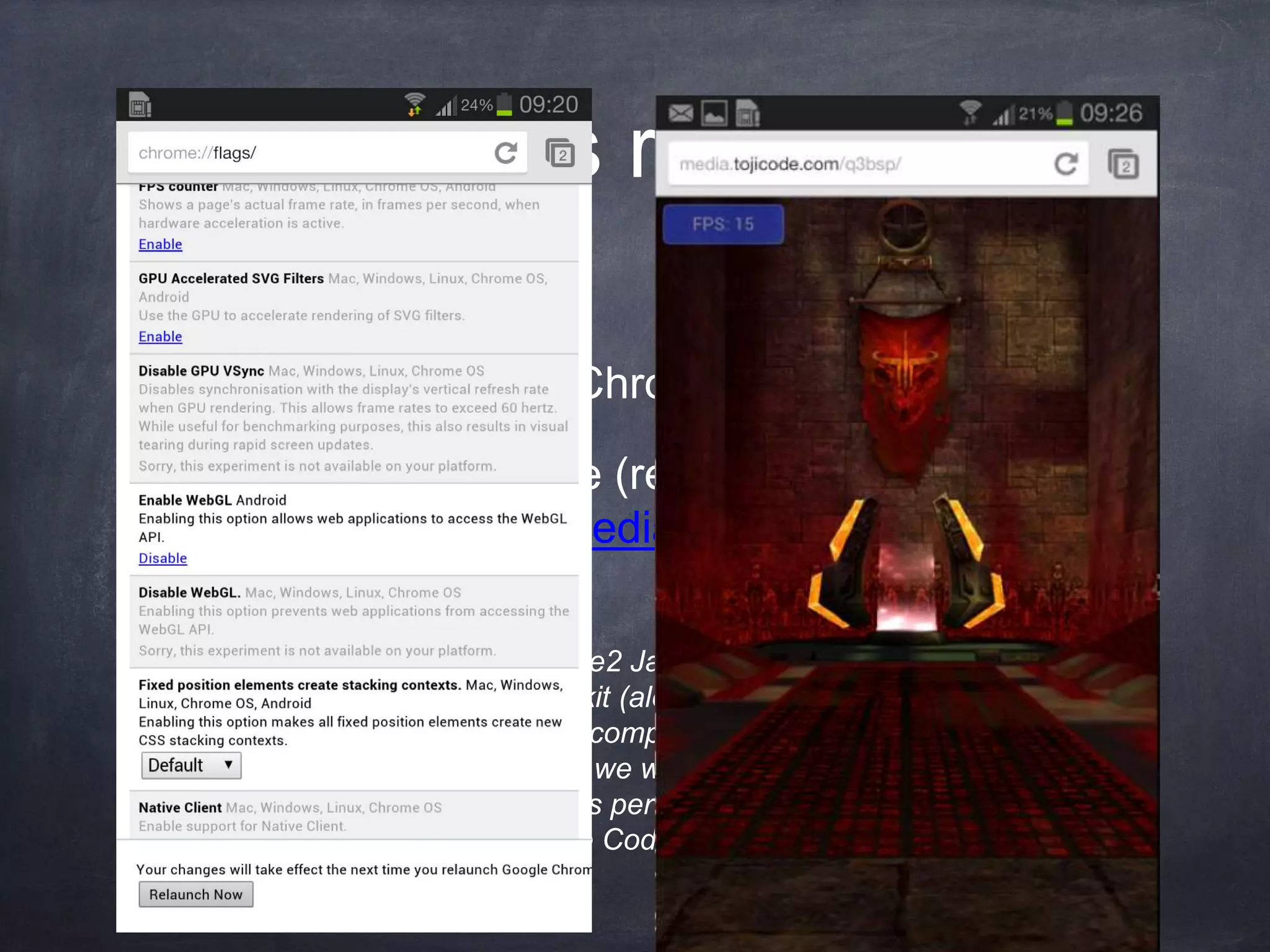The image size is (1270, 952).
Task: Click the GPU Accelerated SVG Filters heading
Action: click(231, 279)
